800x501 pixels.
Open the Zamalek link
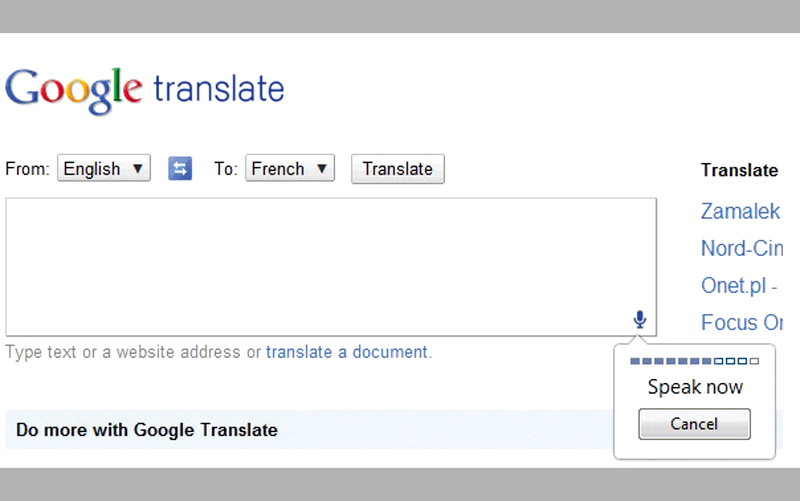(740, 211)
